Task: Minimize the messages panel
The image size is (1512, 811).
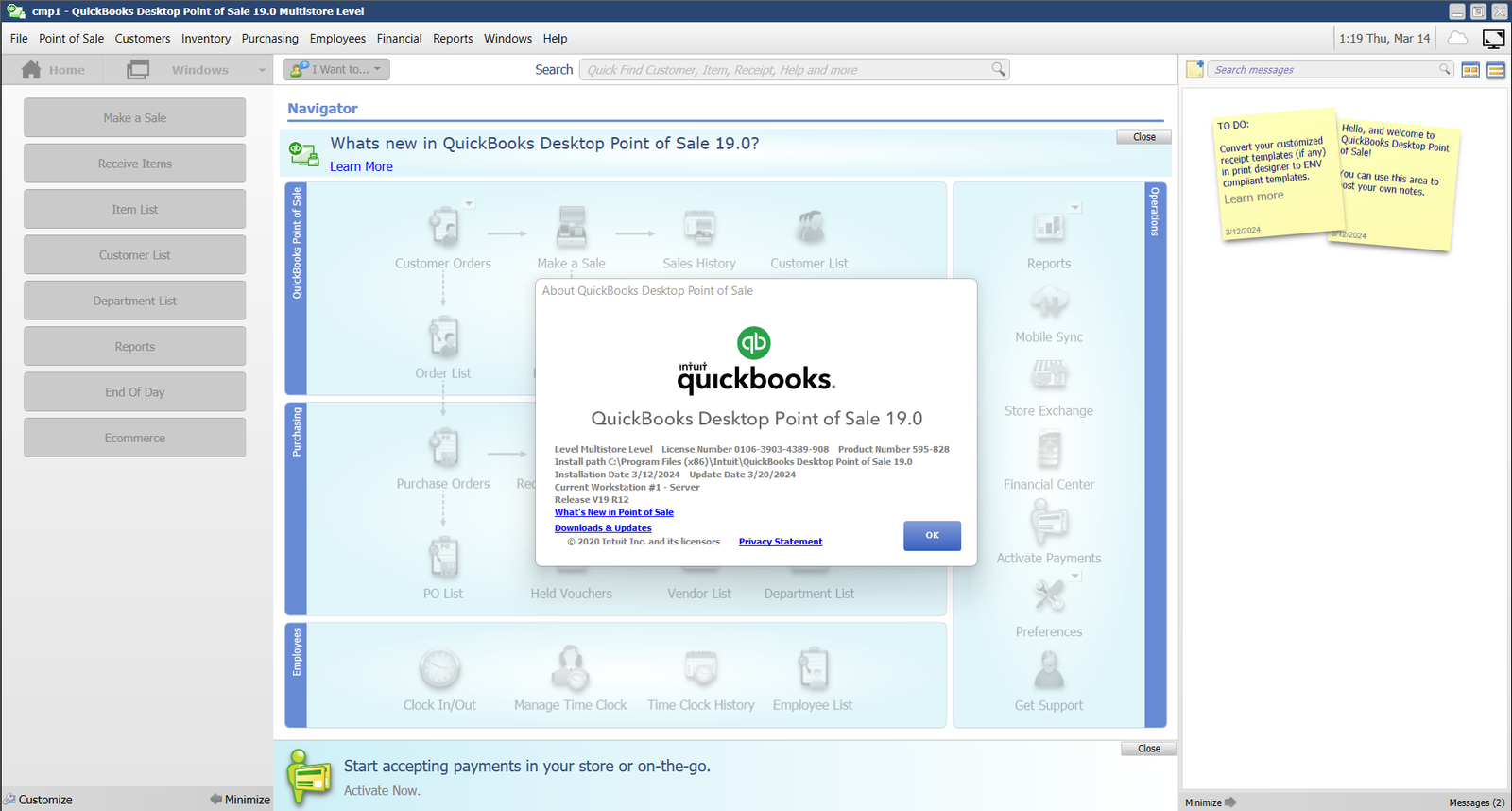Action: click(1211, 802)
